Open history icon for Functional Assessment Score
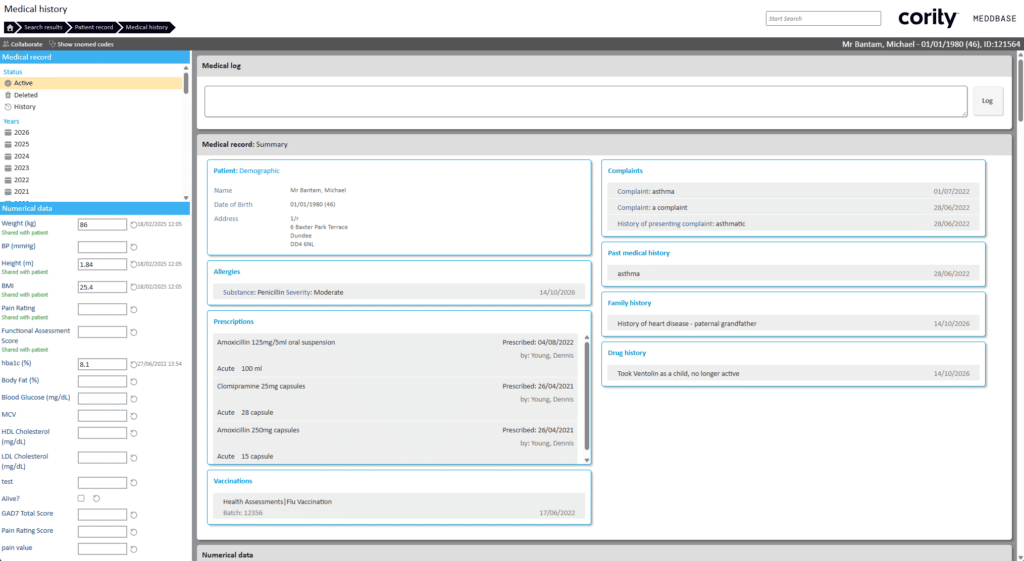1024x561 pixels. (133, 332)
